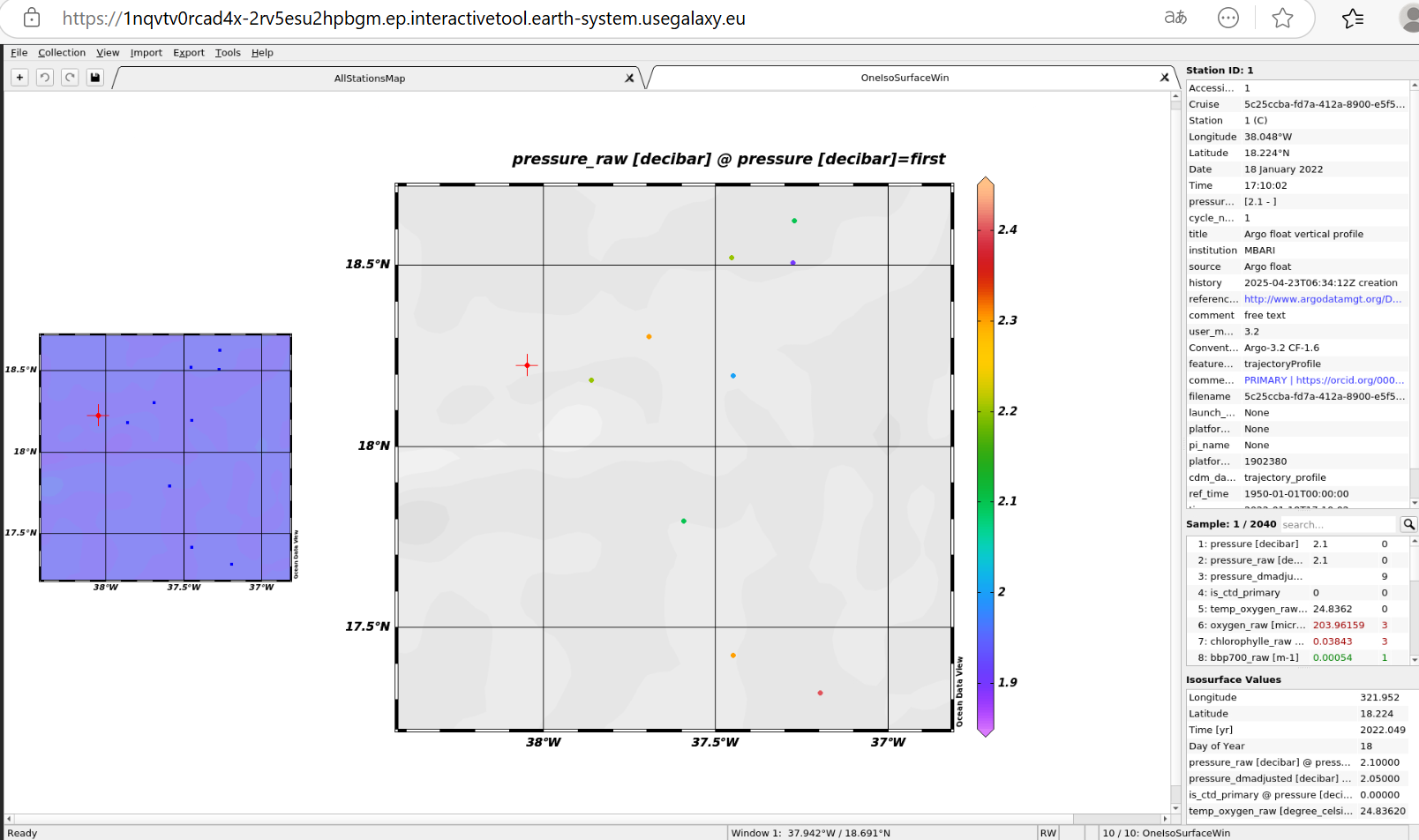Save the collection with the disk toolbar icon
Image resolution: width=1419 pixels, height=840 pixels.
94,77
